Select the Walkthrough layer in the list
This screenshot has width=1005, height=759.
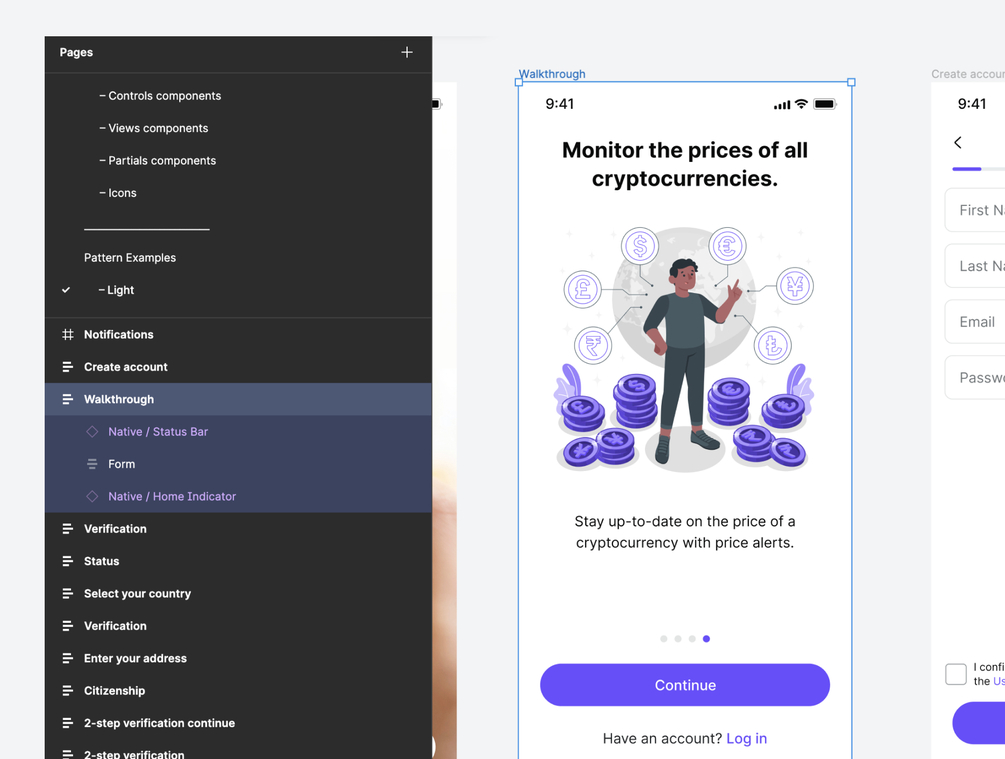pyautogui.click(x=238, y=399)
